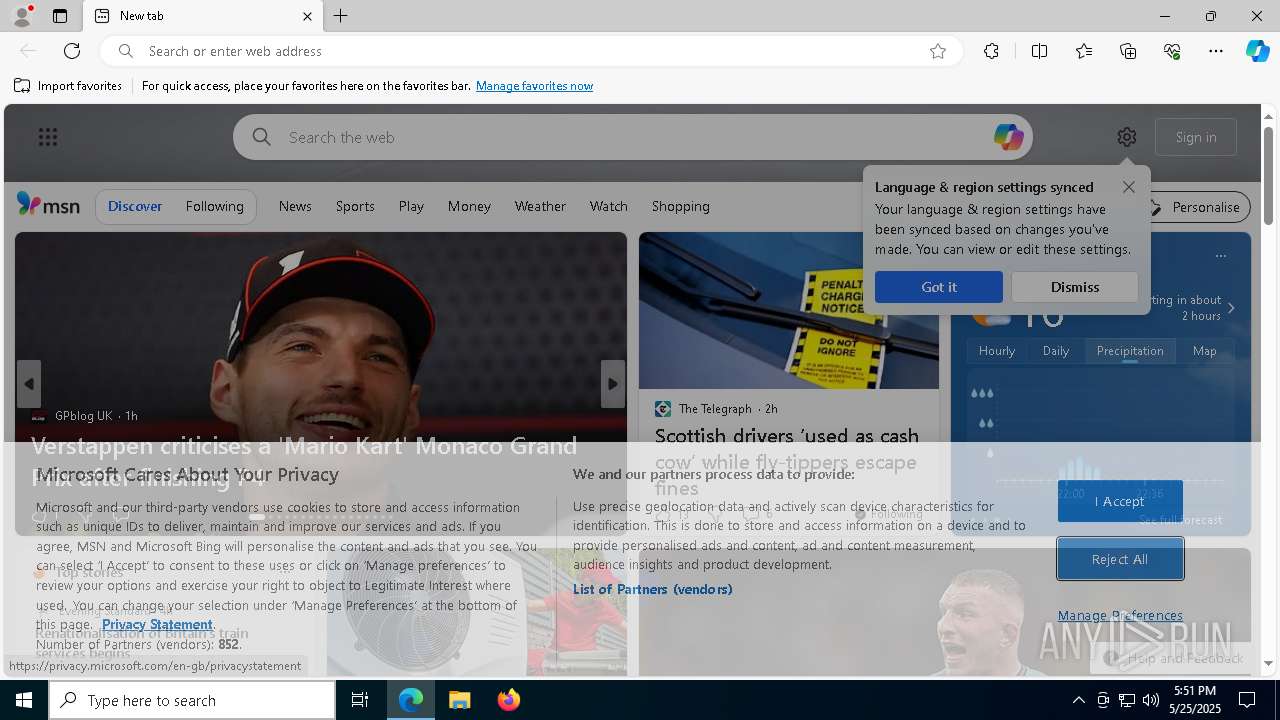Toggle the Split screen icon
This screenshot has width=1280, height=720.
point(1039,51)
